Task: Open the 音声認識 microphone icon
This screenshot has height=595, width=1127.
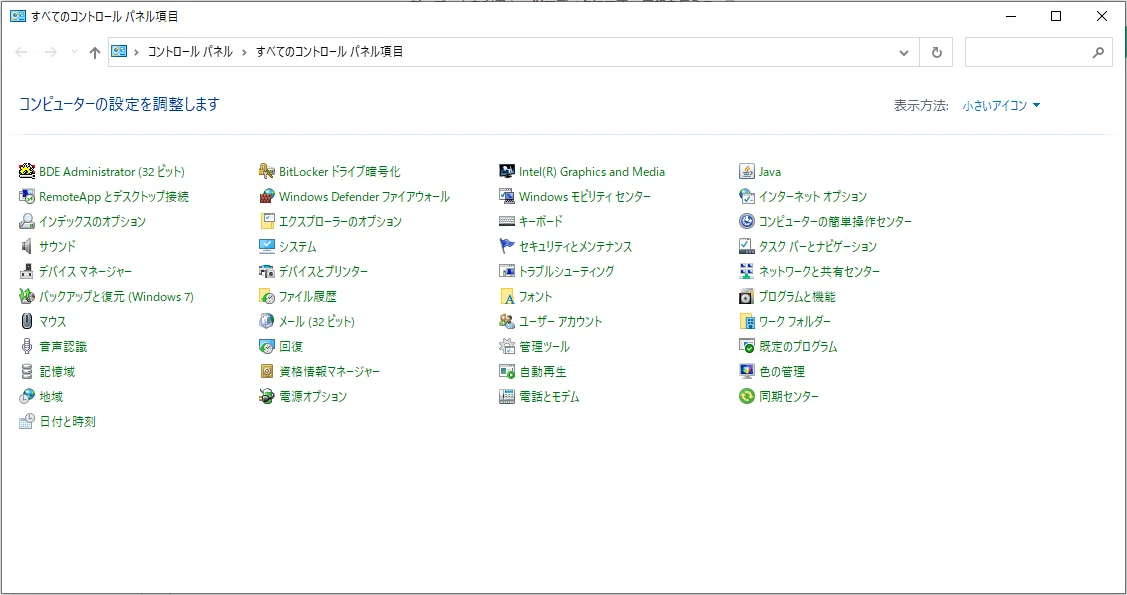Action: click(x=27, y=346)
